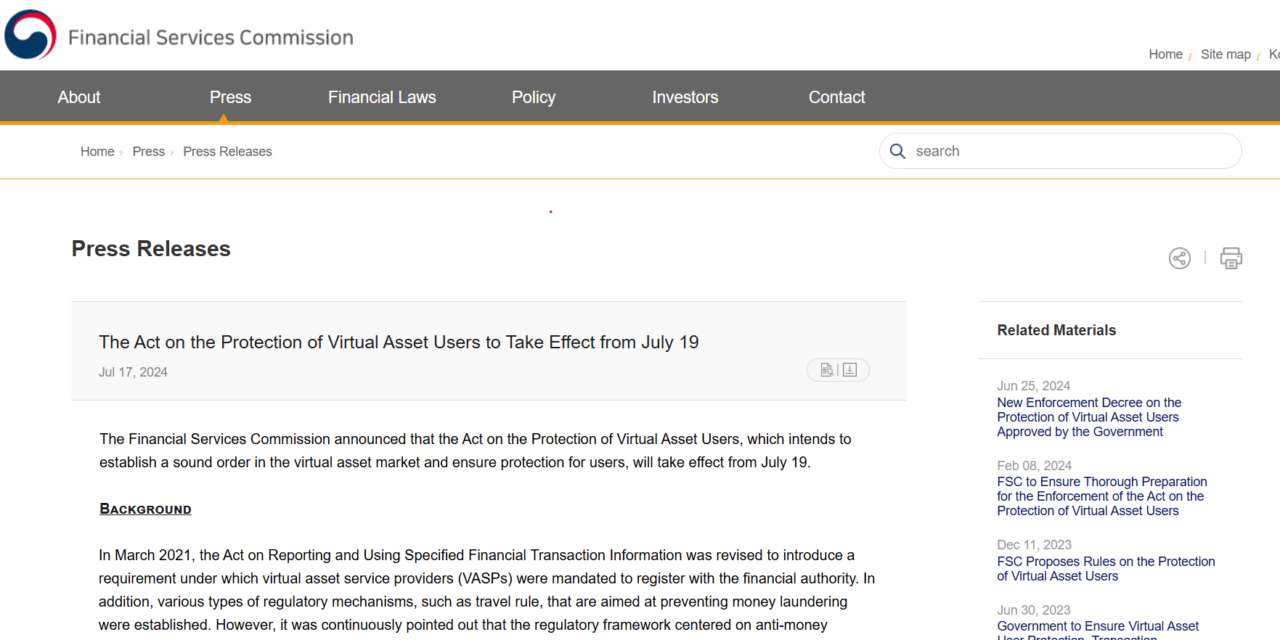Screen dimensions: 1280x640
Task: Click the Background section heading
Action: [145, 509]
